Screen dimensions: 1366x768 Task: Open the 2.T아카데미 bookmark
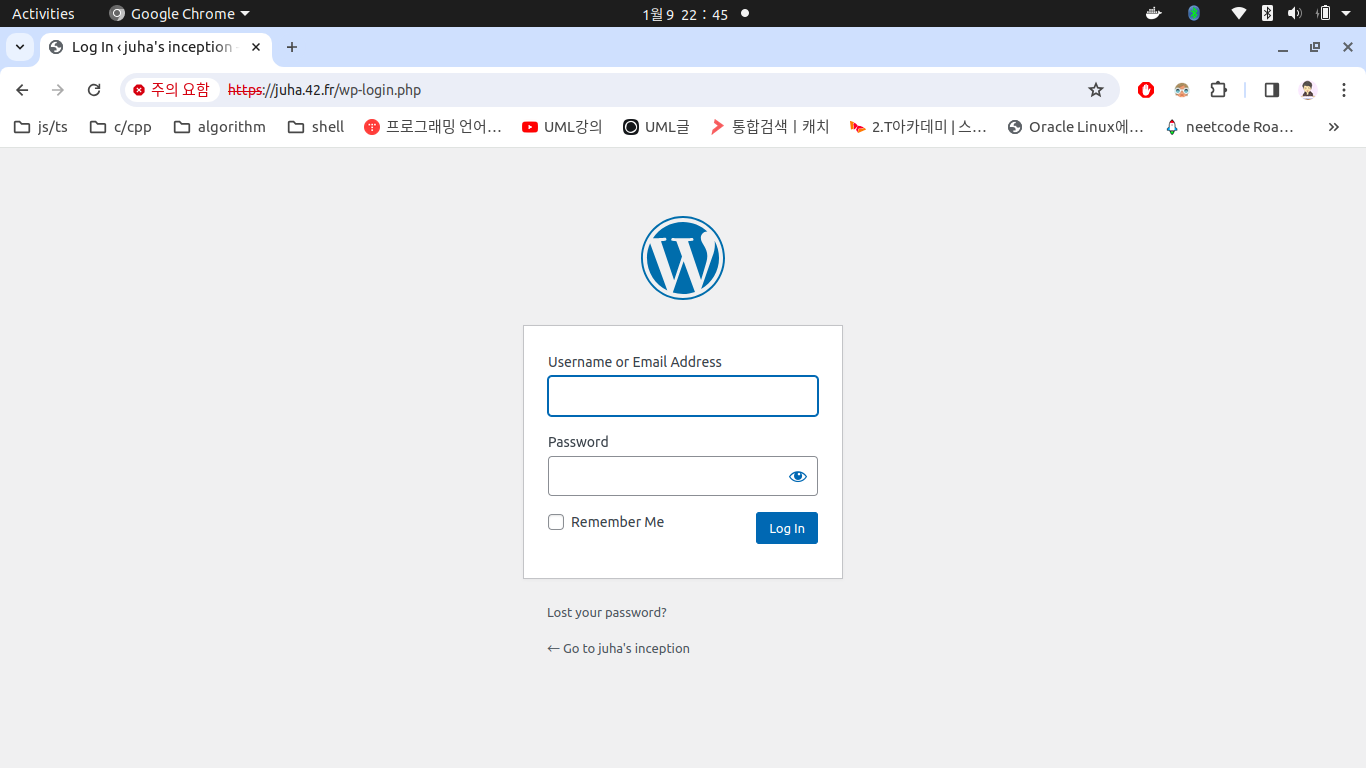click(918, 127)
